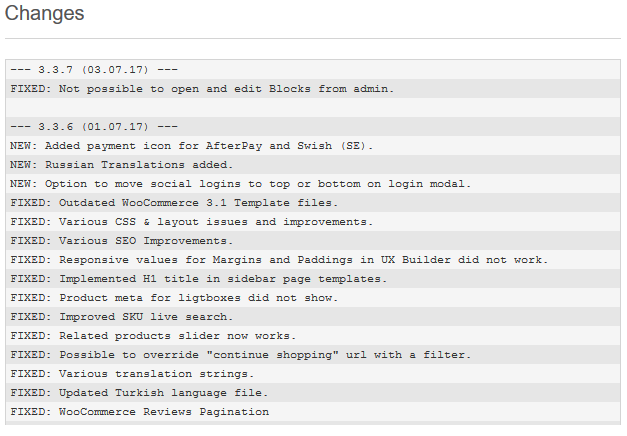Screen dimensions: 627x436
Task: Click the Various CSS & layout issues line
Action: pos(191,222)
